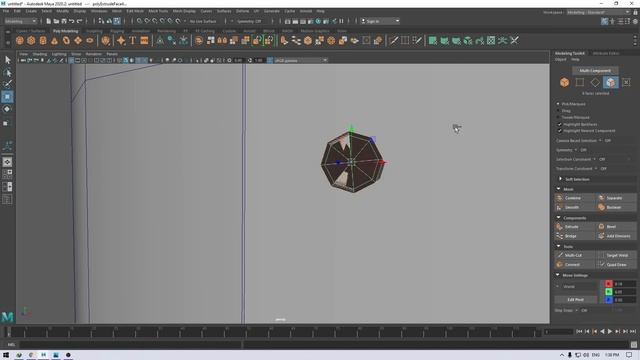Open the Sign In dropdown
The image size is (640, 360).
coord(380,21)
